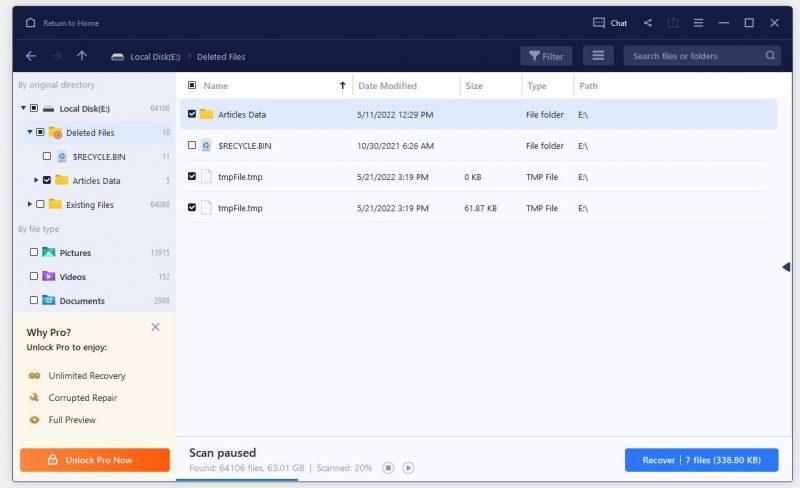Click the Return to Home icon

tap(30, 23)
